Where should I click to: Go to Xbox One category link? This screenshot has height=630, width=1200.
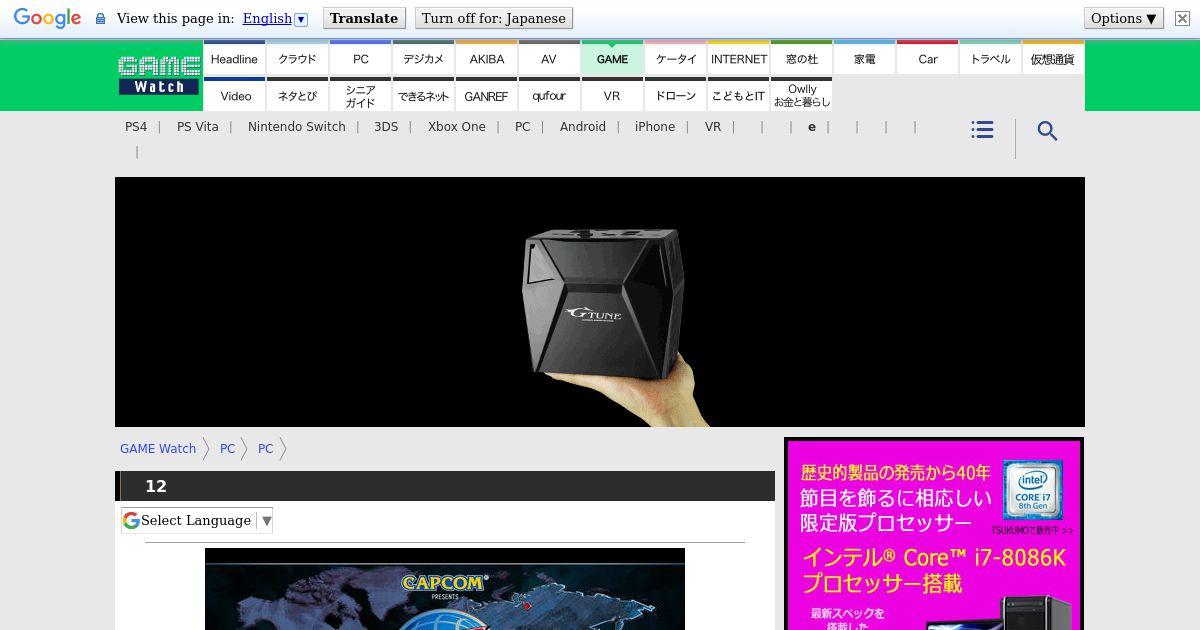(457, 127)
